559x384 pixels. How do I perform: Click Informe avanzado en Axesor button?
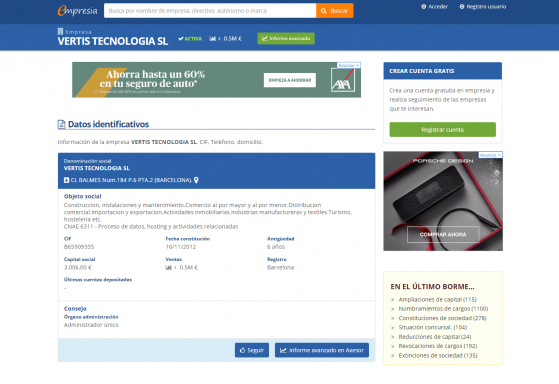(x=322, y=350)
